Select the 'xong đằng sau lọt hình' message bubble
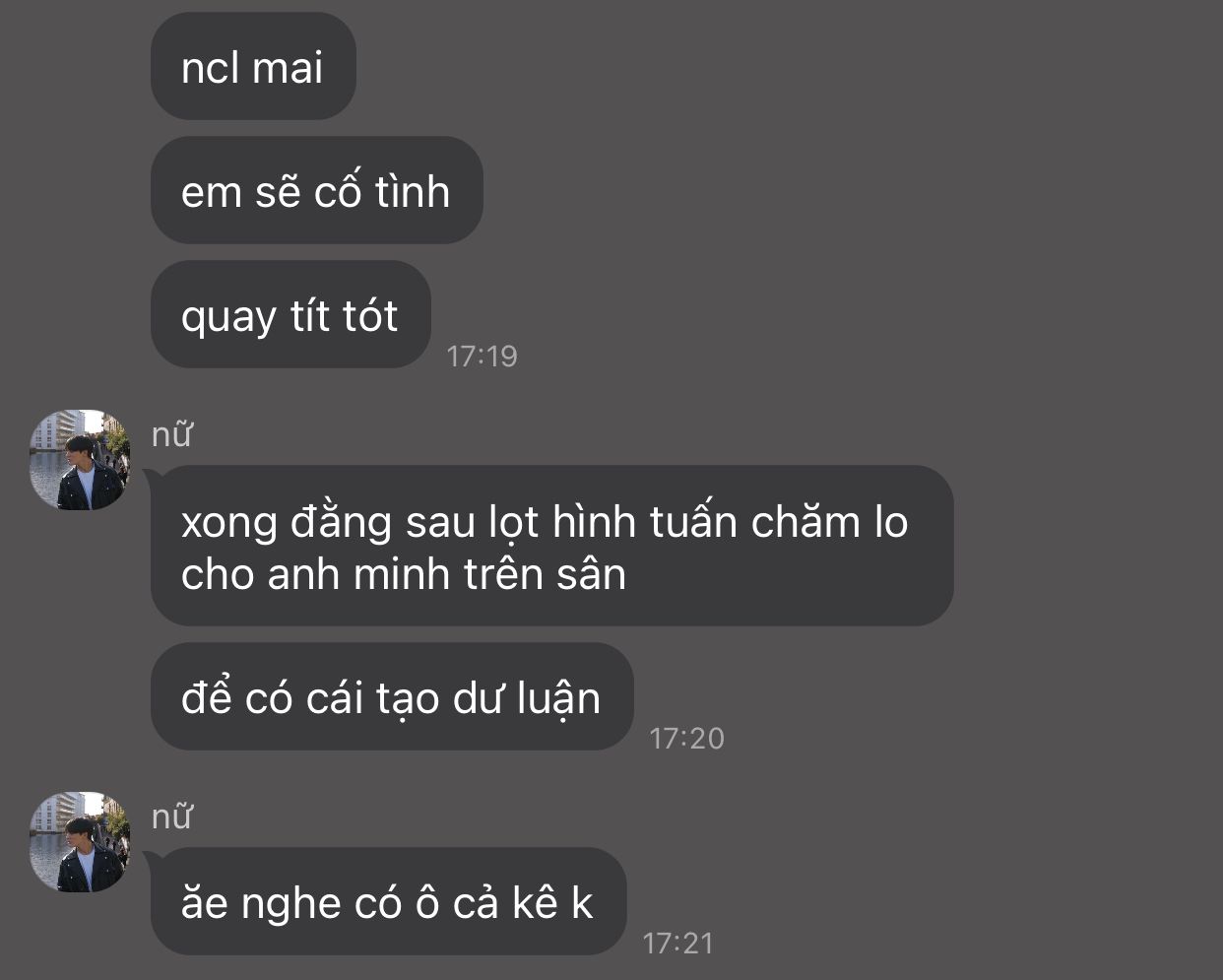 pyautogui.click(x=551, y=546)
